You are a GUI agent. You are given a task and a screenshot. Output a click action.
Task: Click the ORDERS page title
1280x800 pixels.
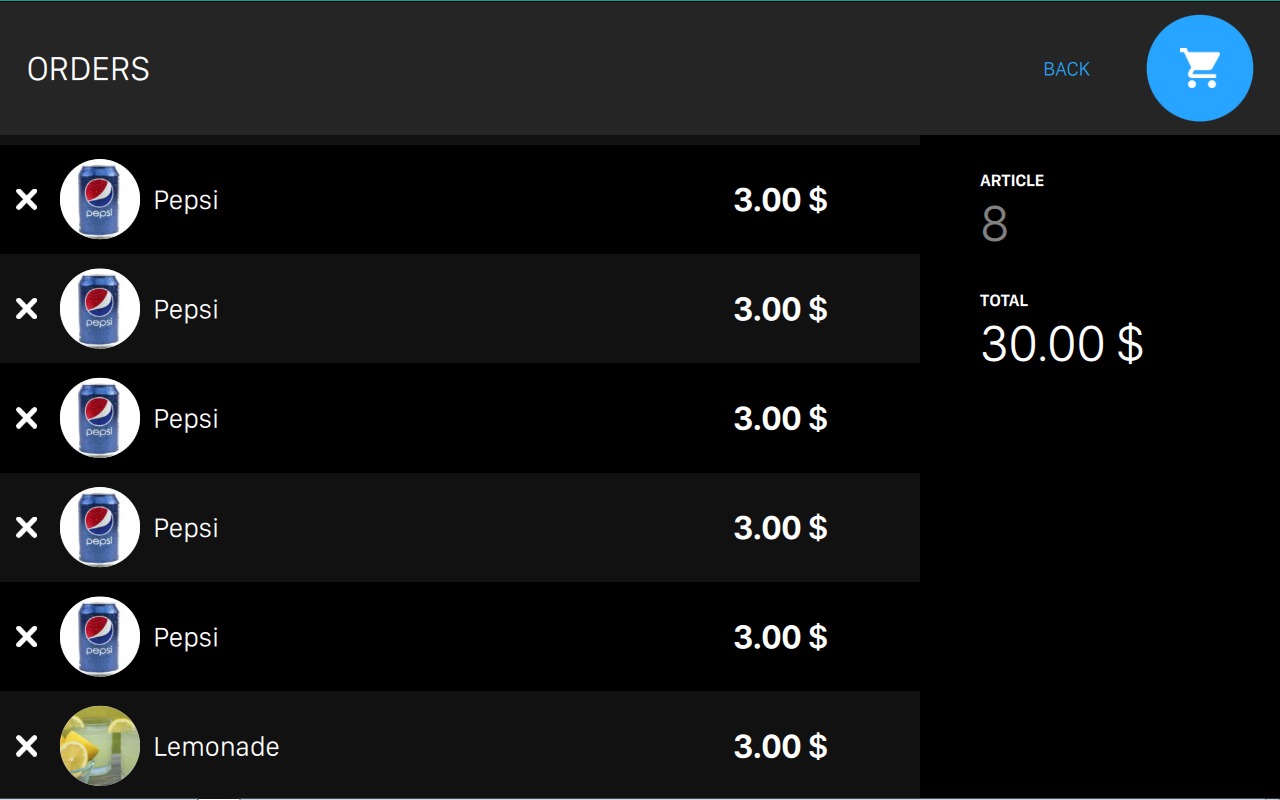pos(88,69)
